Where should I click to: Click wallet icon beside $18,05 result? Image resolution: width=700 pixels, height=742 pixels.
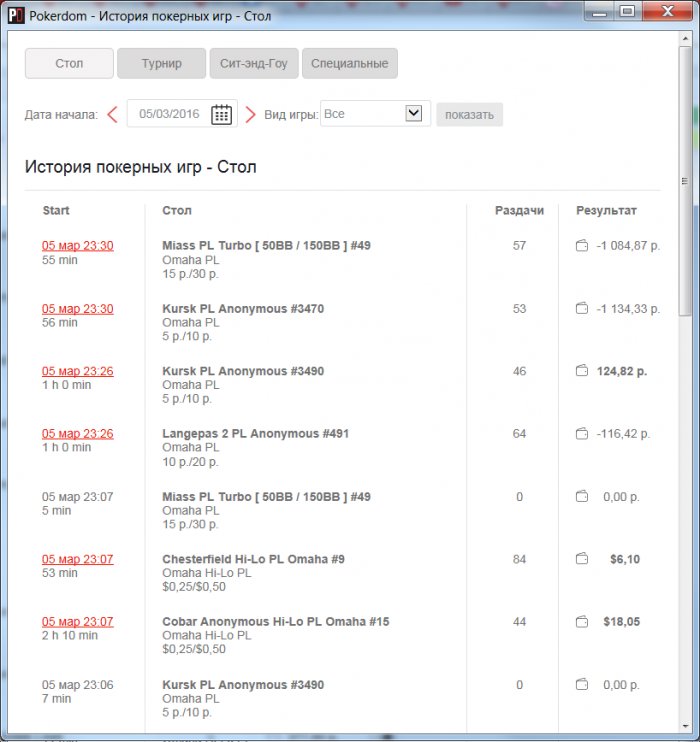pos(582,621)
